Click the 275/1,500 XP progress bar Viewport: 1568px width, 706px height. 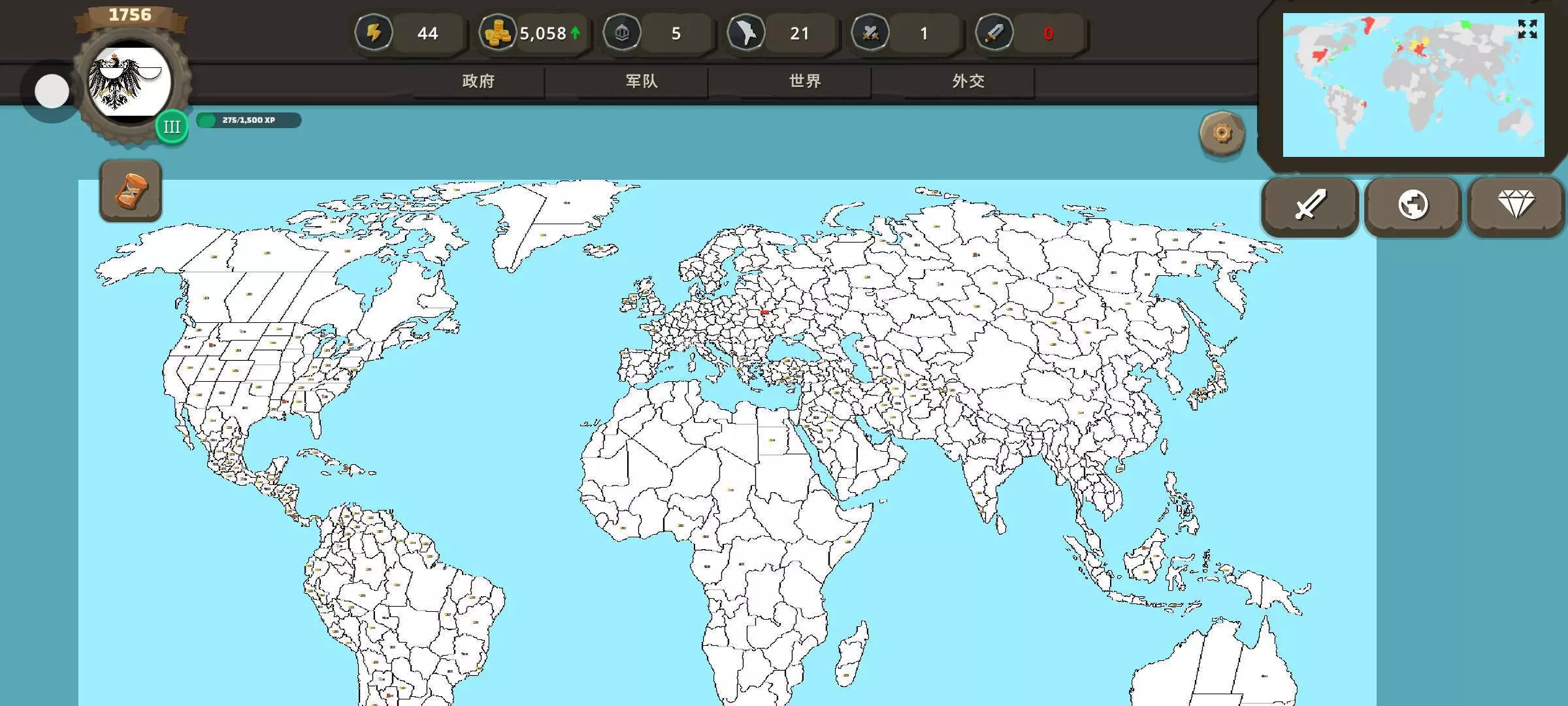tap(248, 120)
